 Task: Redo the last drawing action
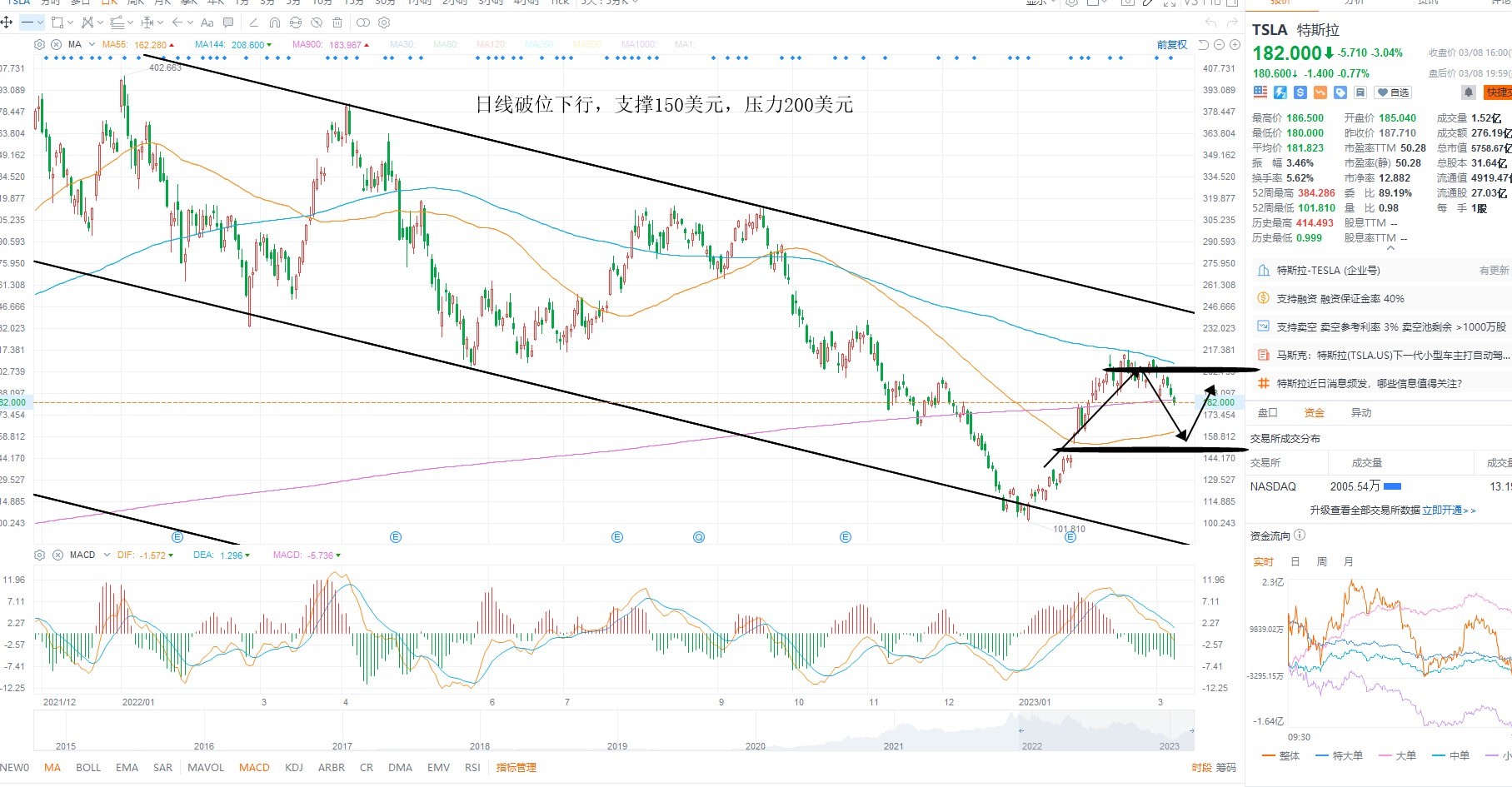(x=1232, y=22)
